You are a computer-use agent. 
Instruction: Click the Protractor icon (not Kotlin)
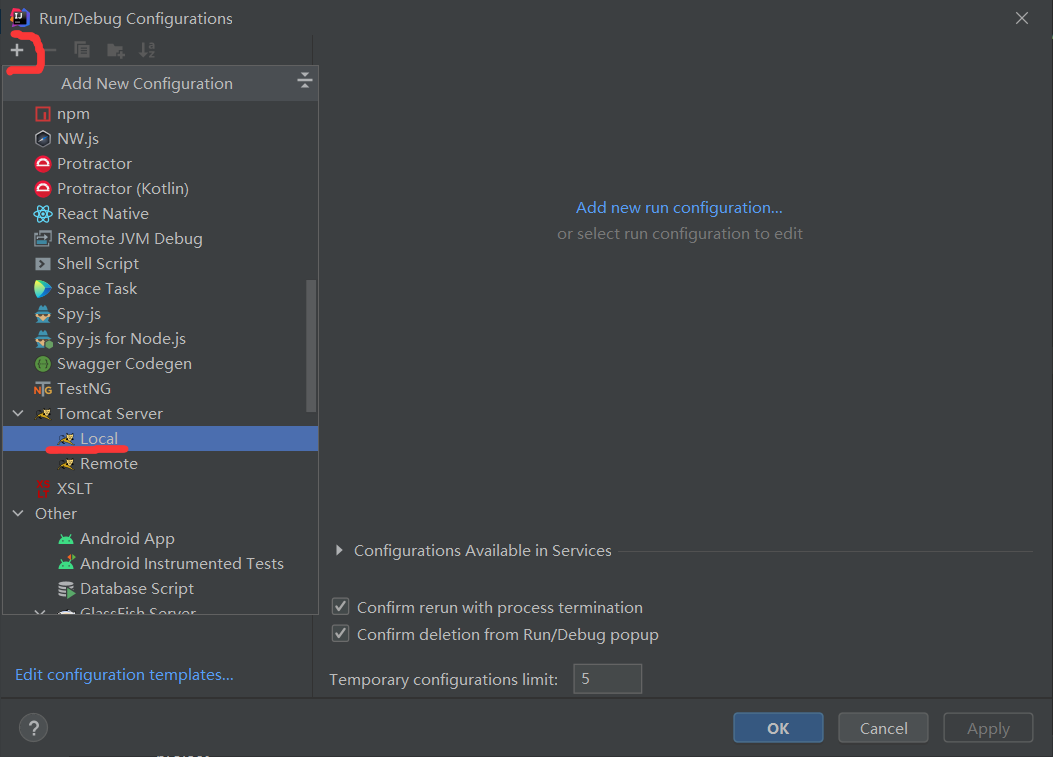(43, 164)
